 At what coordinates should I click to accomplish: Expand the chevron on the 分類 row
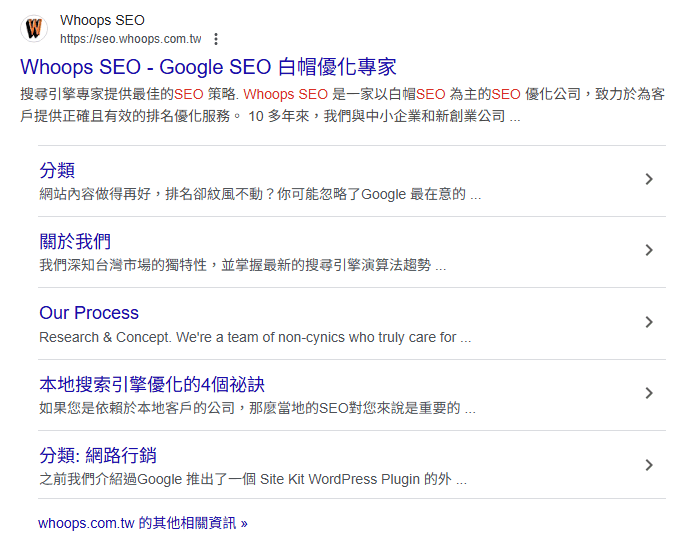coord(649,179)
